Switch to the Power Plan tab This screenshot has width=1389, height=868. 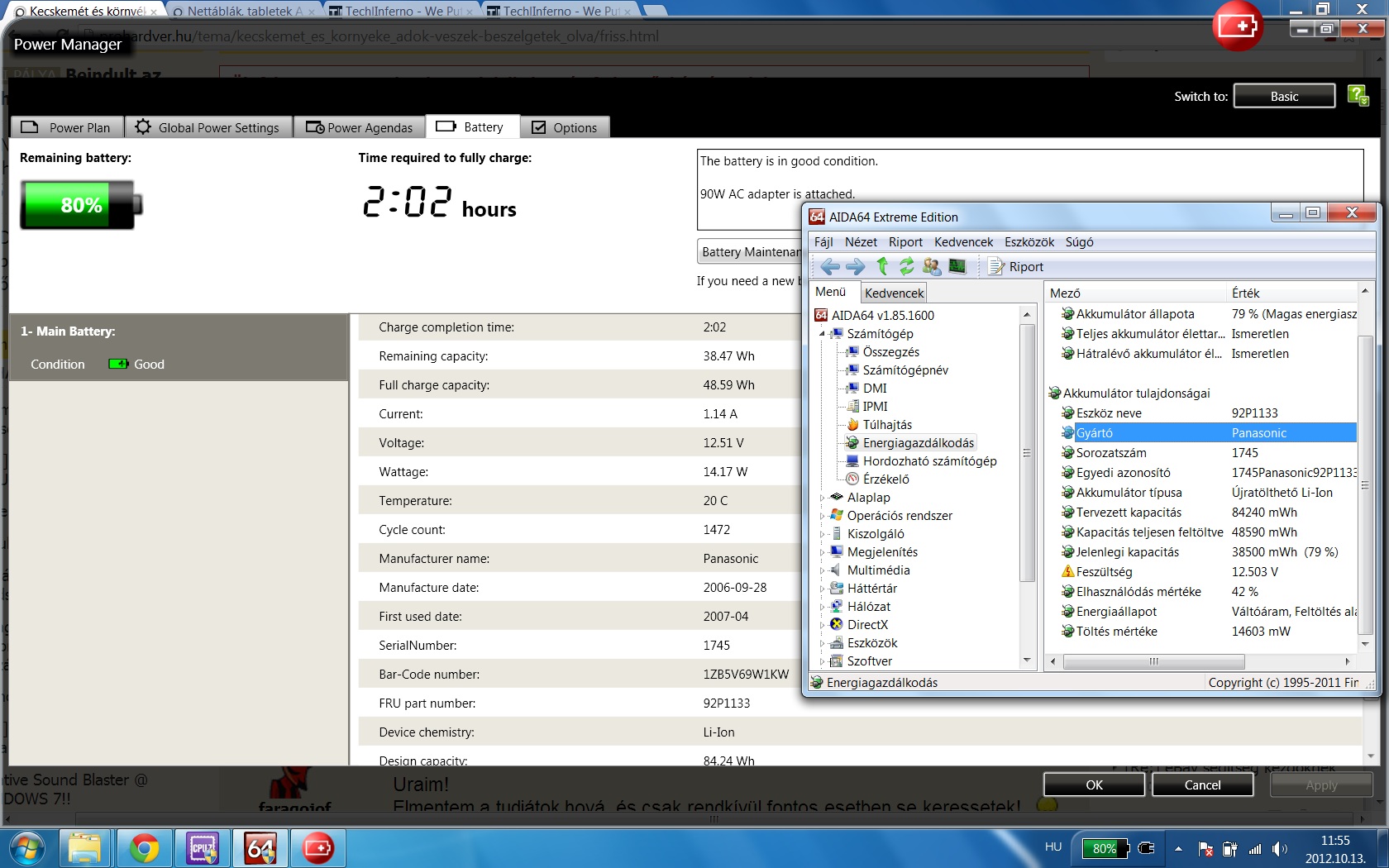(68, 127)
